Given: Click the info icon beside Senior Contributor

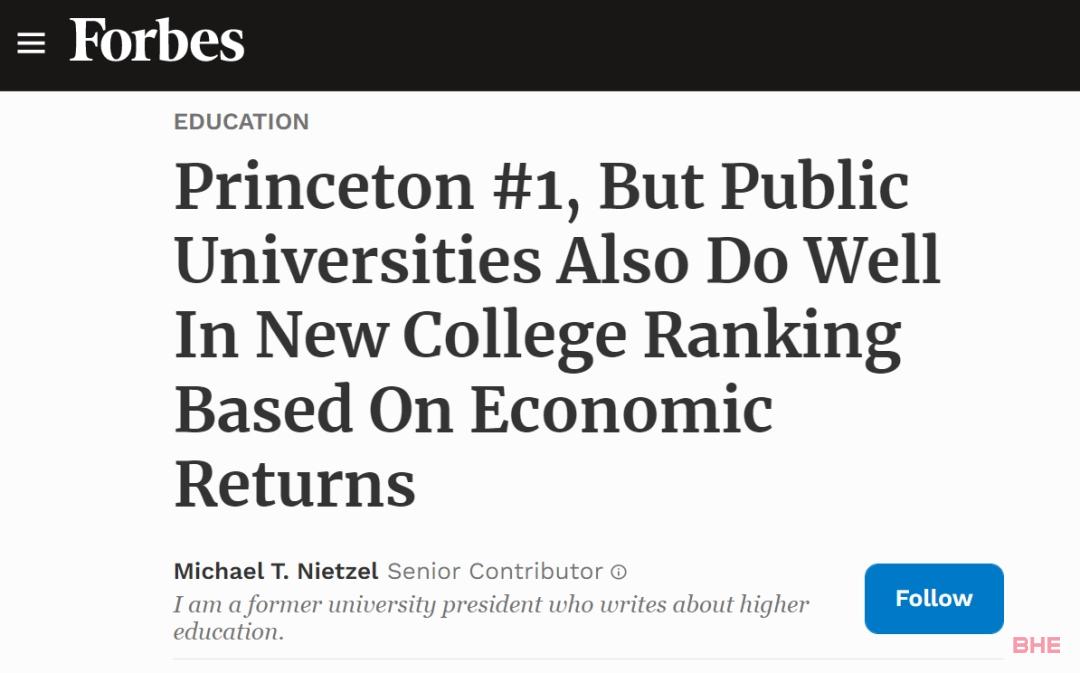Looking at the screenshot, I should [619, 572].
